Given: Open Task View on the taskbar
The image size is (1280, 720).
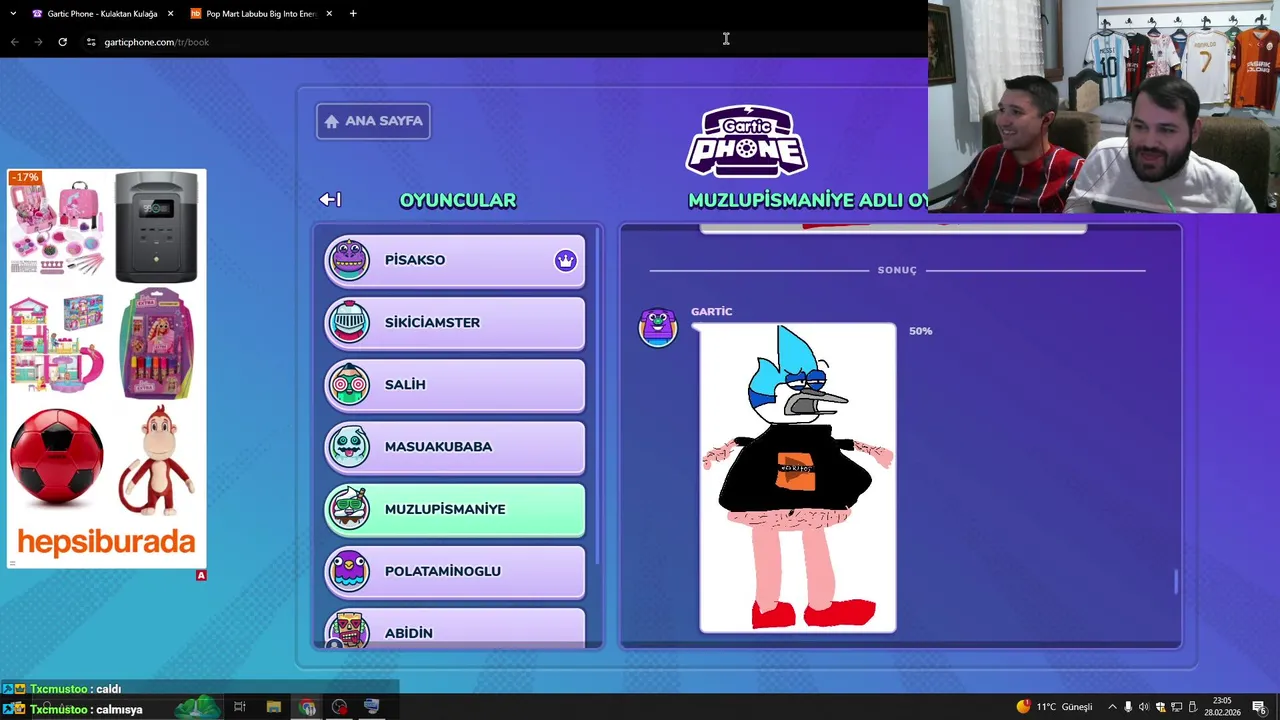Looking at the screenshot, I should (240, 707).
